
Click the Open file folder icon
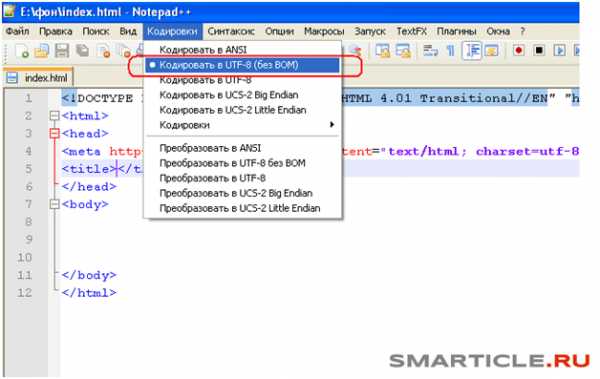coord(42,51)
